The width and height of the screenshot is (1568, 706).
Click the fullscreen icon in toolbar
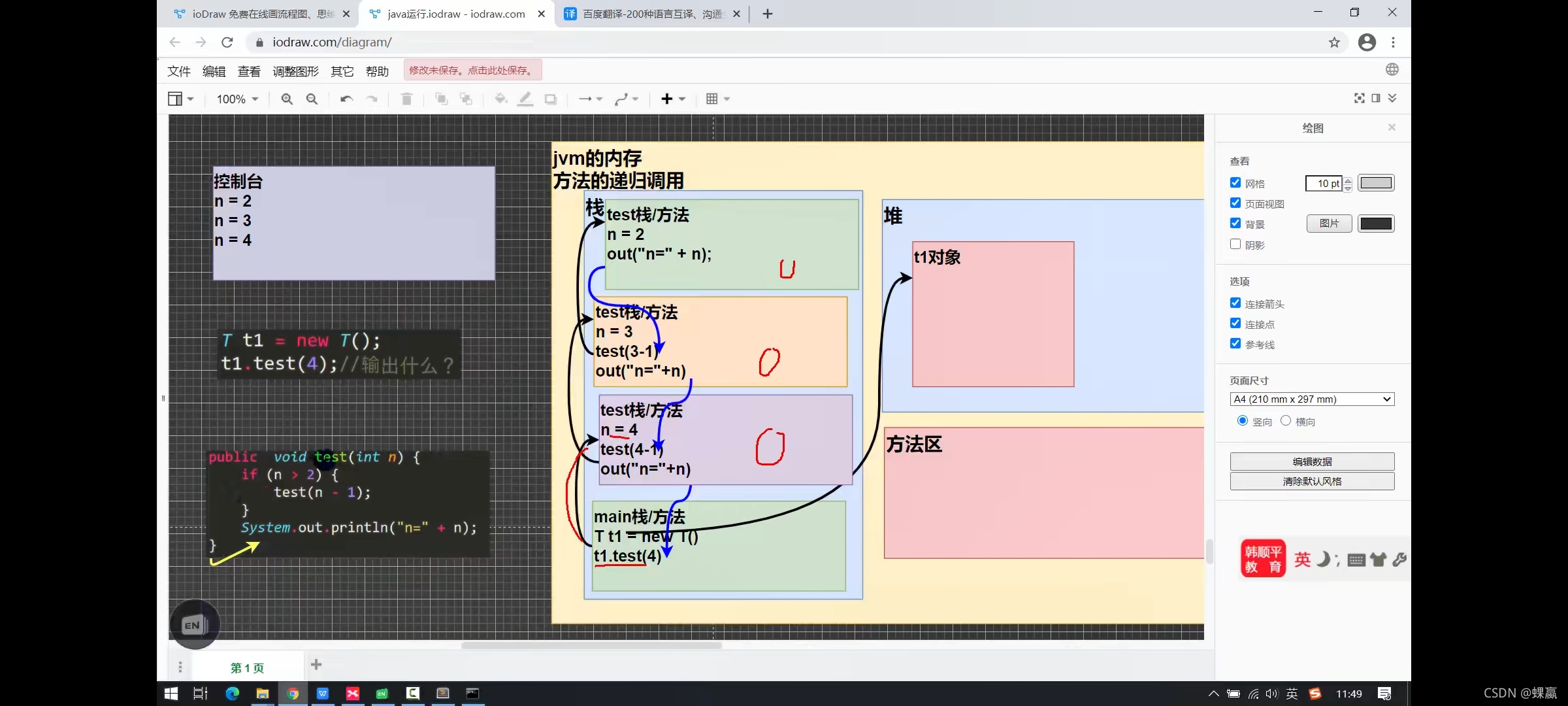tap(1359, 98)
